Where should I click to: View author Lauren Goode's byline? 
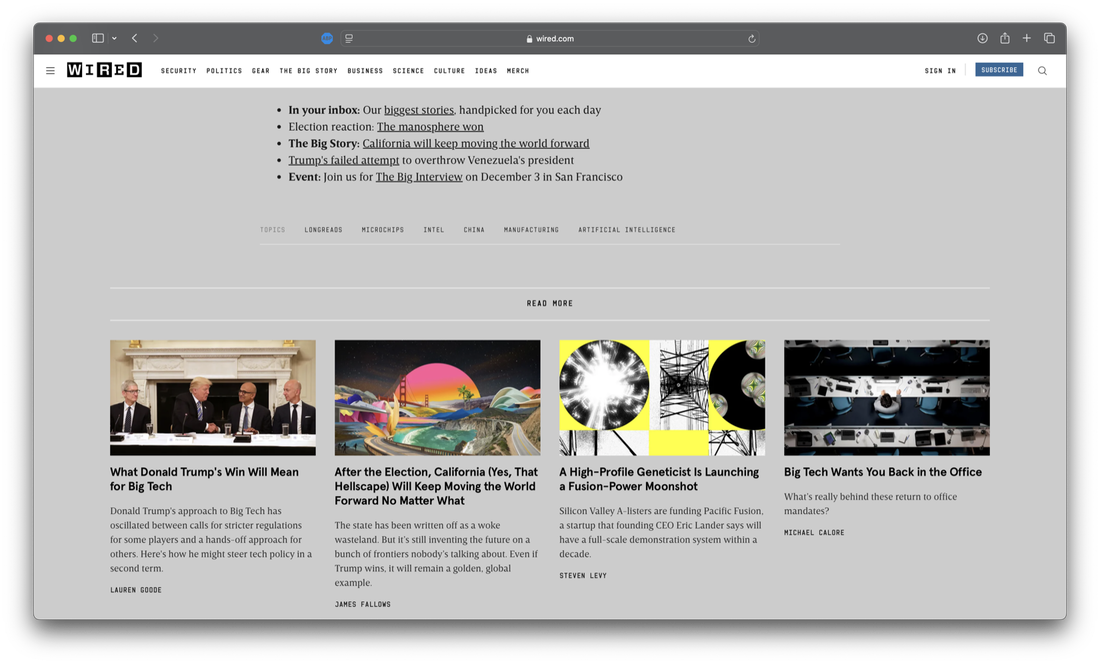[x=136, y=590]
